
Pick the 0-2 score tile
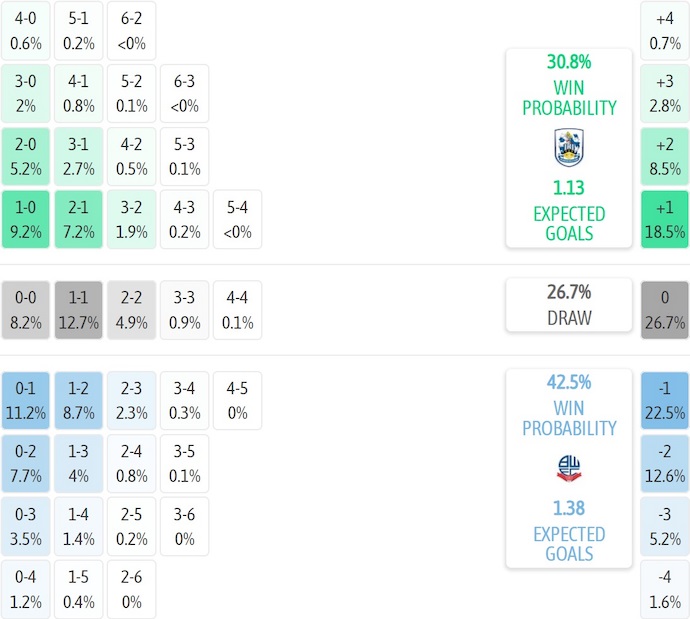click(x=25, y=463)
